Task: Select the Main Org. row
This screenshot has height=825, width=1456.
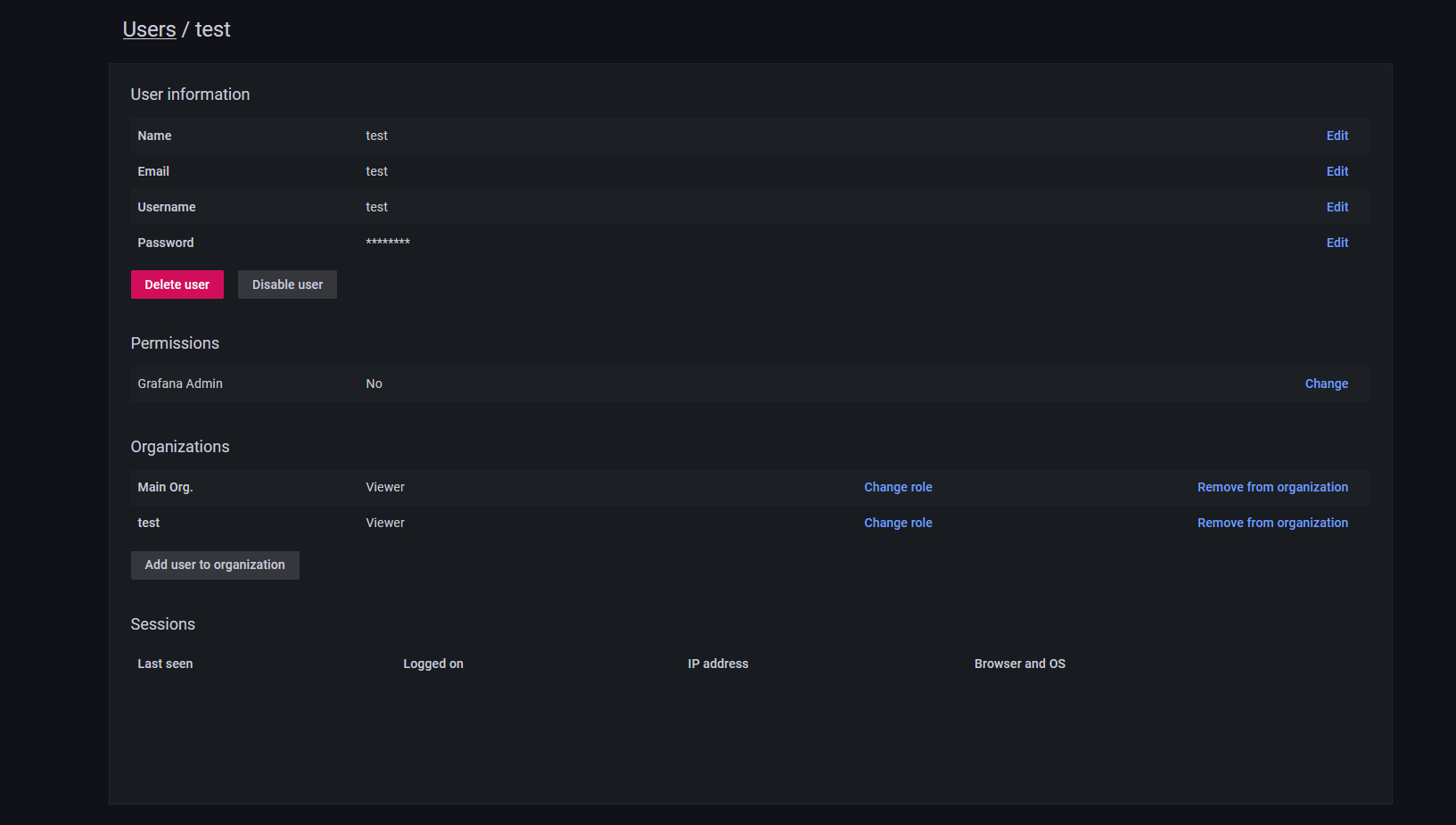Action: (x=165, y=487)
